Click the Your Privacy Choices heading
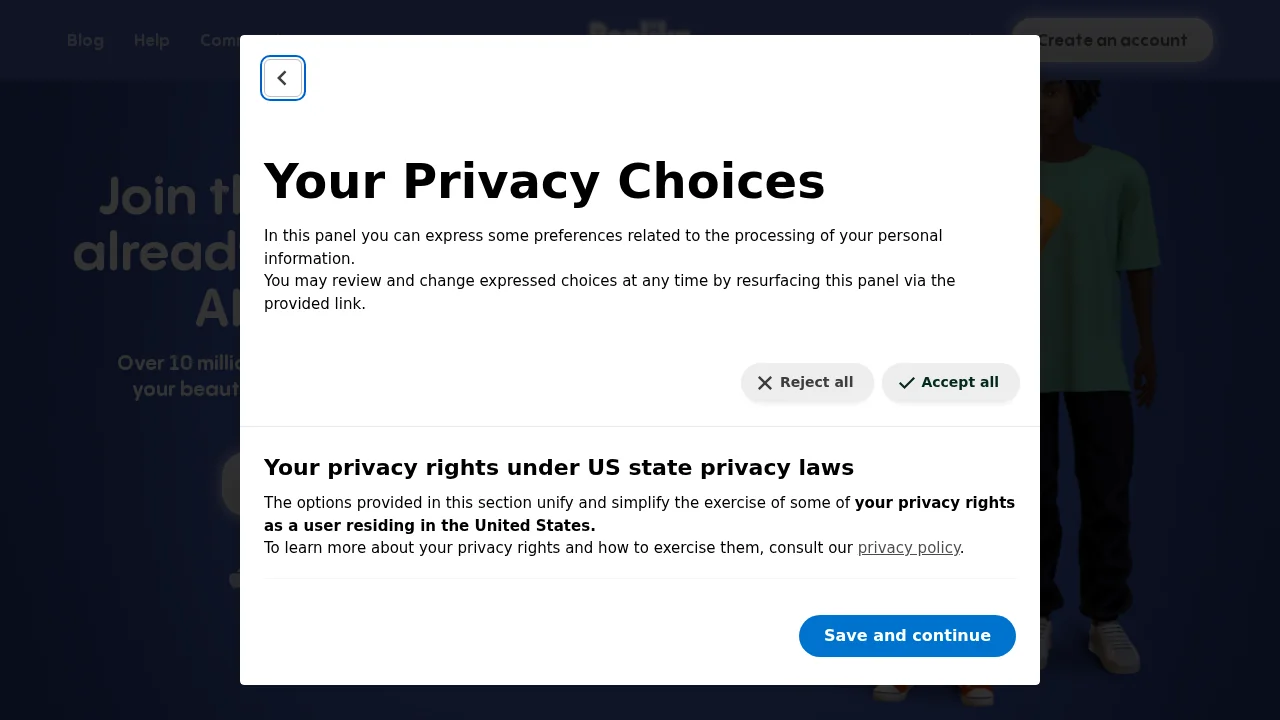 pos(544,182)
